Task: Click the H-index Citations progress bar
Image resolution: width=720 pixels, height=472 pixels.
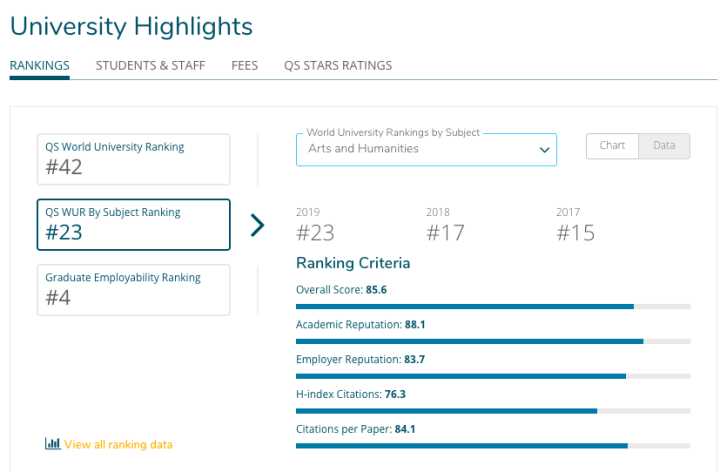Action: click(493, 411)
